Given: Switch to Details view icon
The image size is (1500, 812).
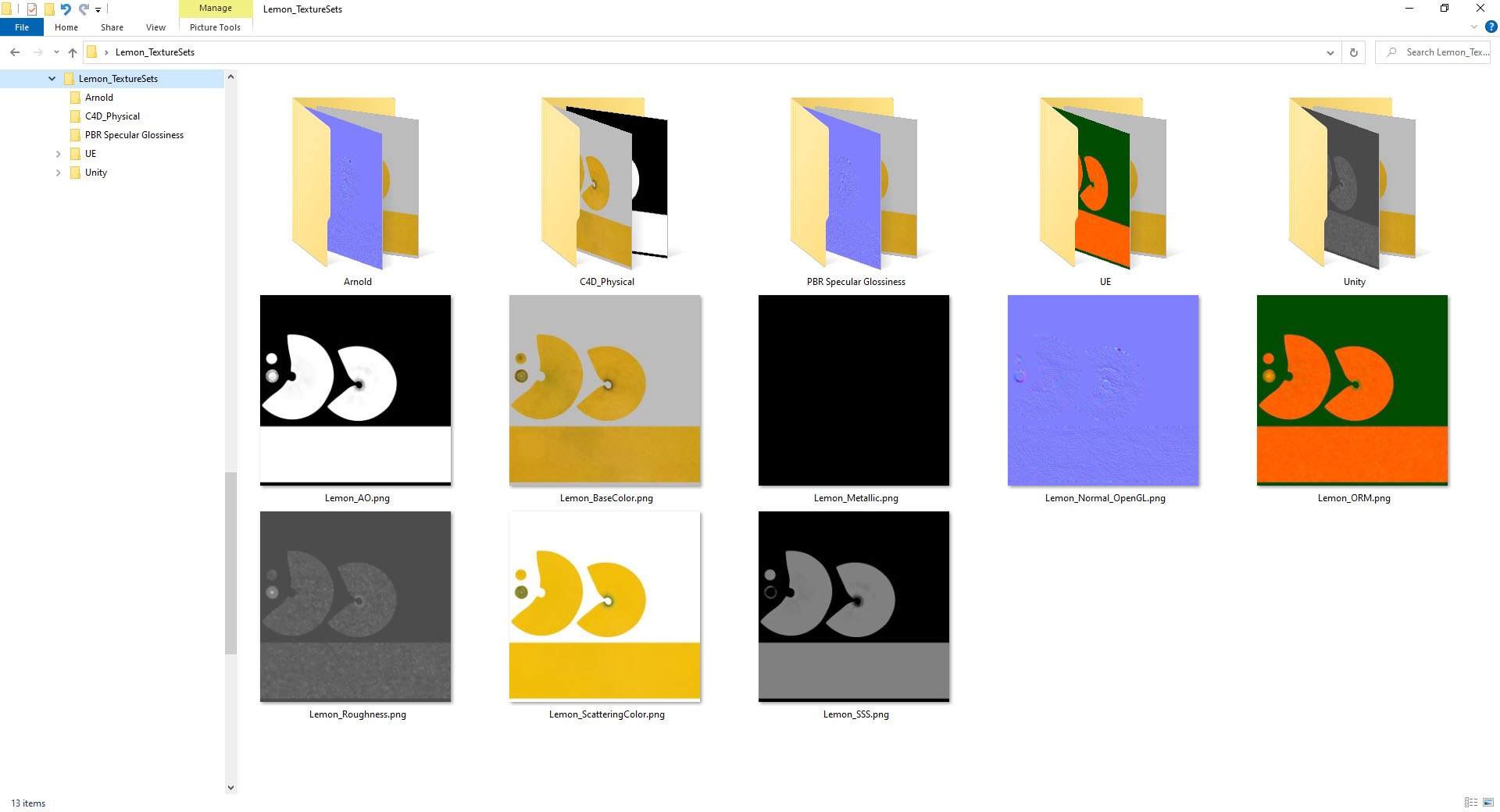Looking at the screenshot, I should tap(1471, 803).
